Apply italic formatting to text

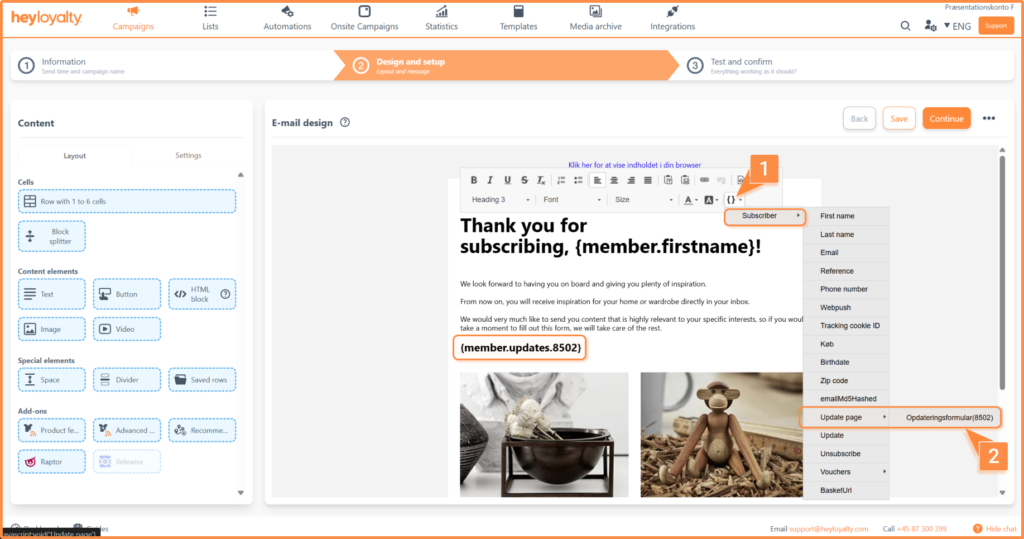(491, 180)
